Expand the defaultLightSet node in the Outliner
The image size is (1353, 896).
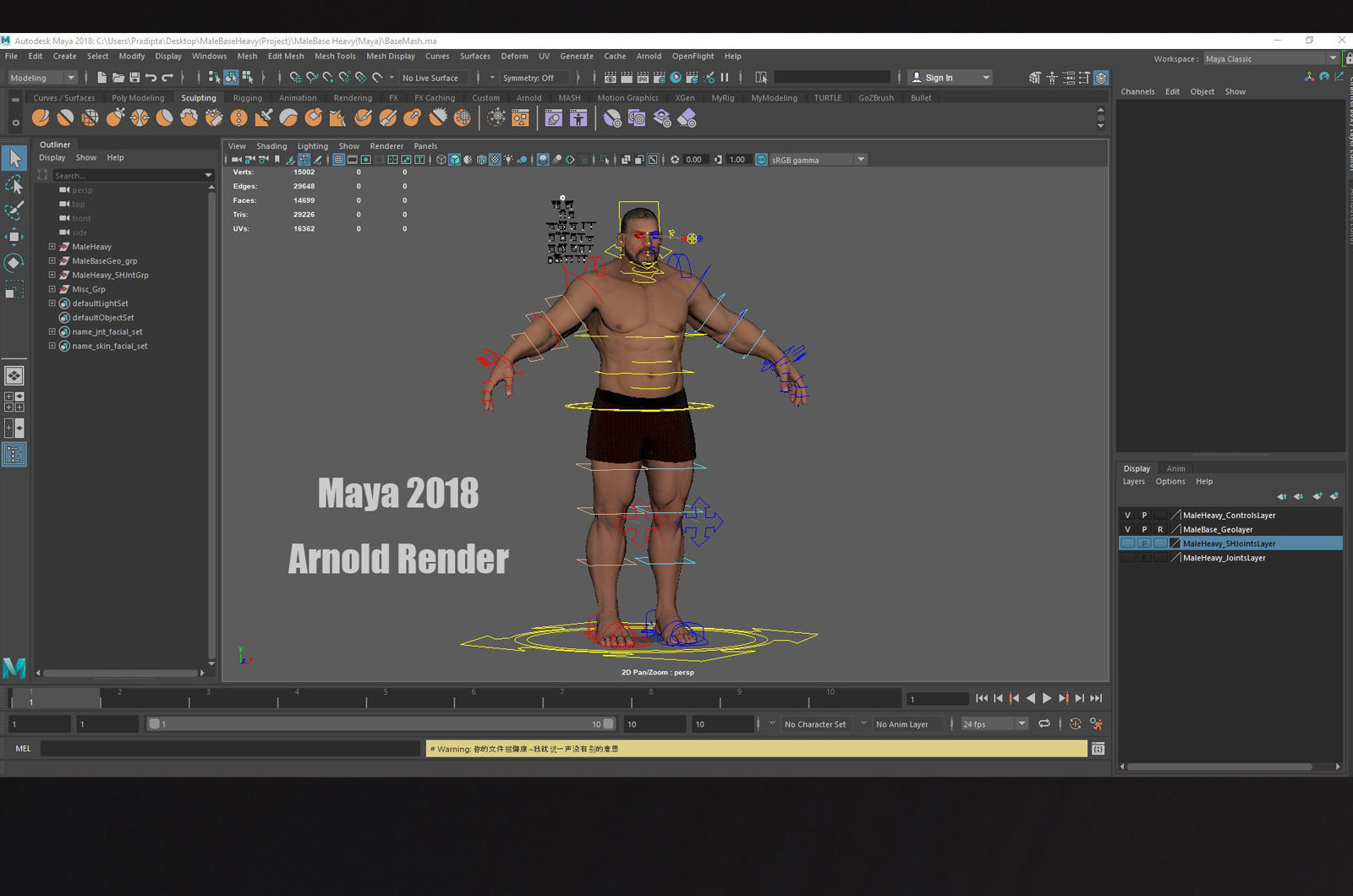pos(52,303)
